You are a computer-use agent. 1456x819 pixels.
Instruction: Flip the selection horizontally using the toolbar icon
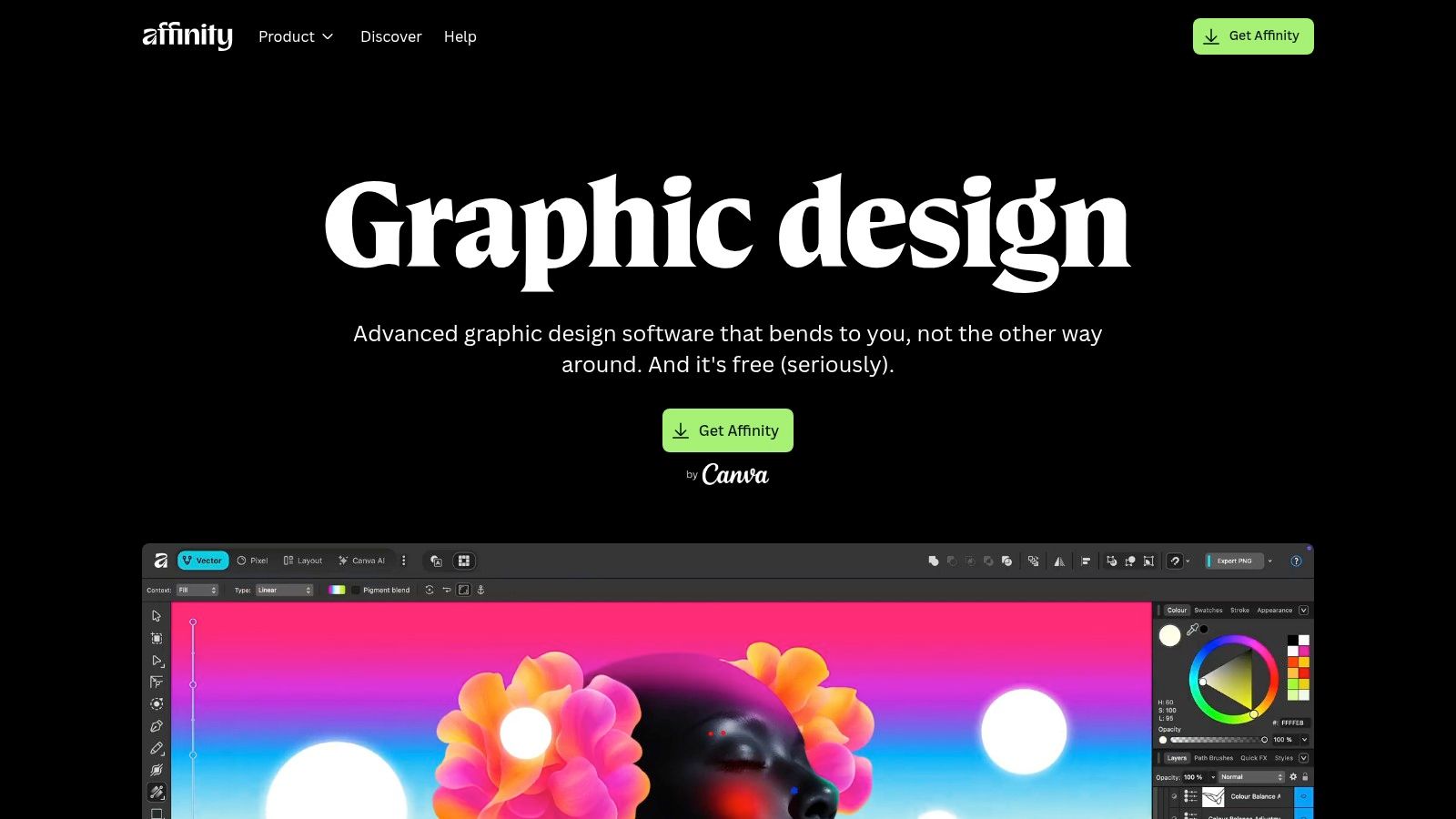(x=1060, y=561)
